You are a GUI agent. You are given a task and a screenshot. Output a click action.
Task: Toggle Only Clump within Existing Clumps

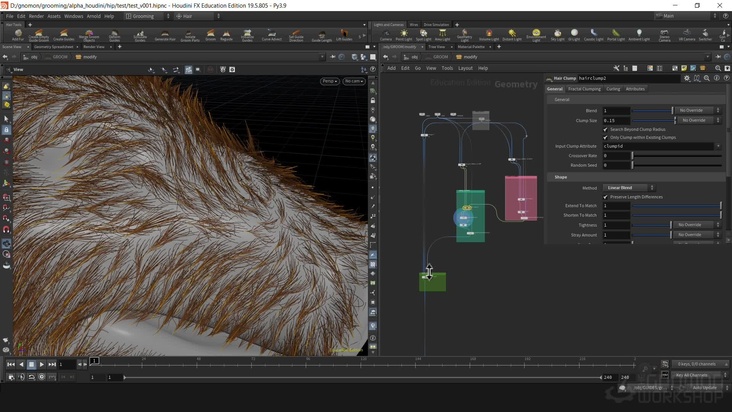(x=606, y=137)
